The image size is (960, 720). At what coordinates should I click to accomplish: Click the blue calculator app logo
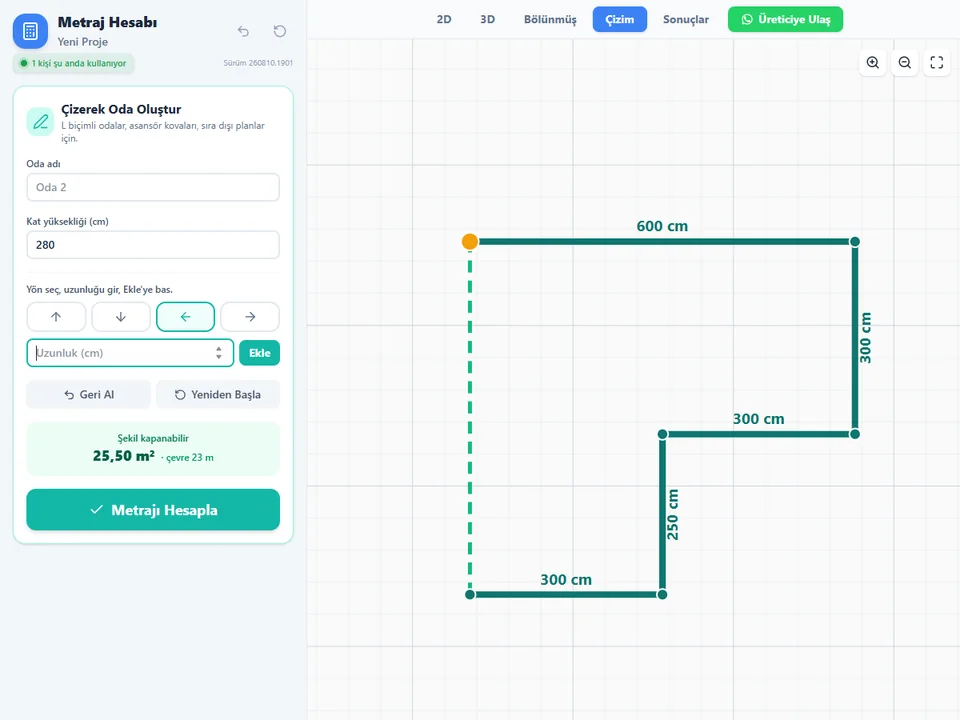30,31
